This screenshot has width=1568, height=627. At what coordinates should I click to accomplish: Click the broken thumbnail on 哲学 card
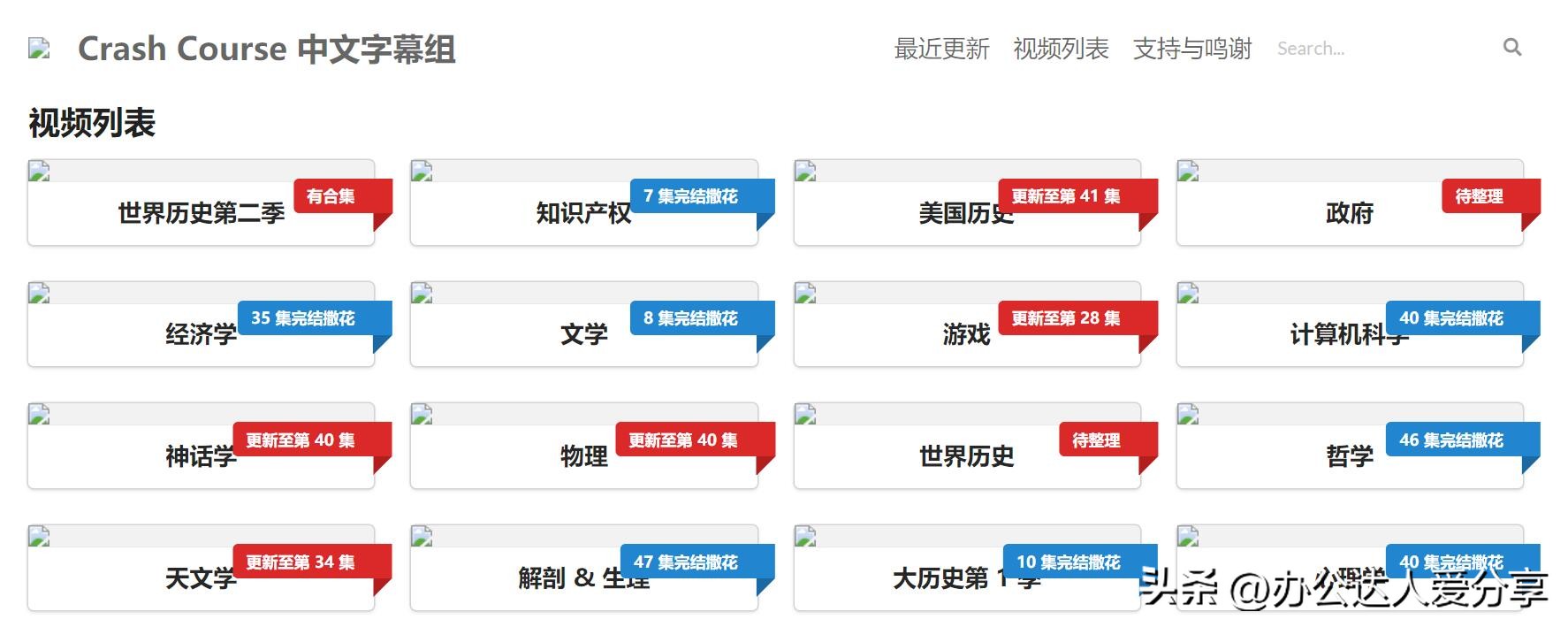1188,416
